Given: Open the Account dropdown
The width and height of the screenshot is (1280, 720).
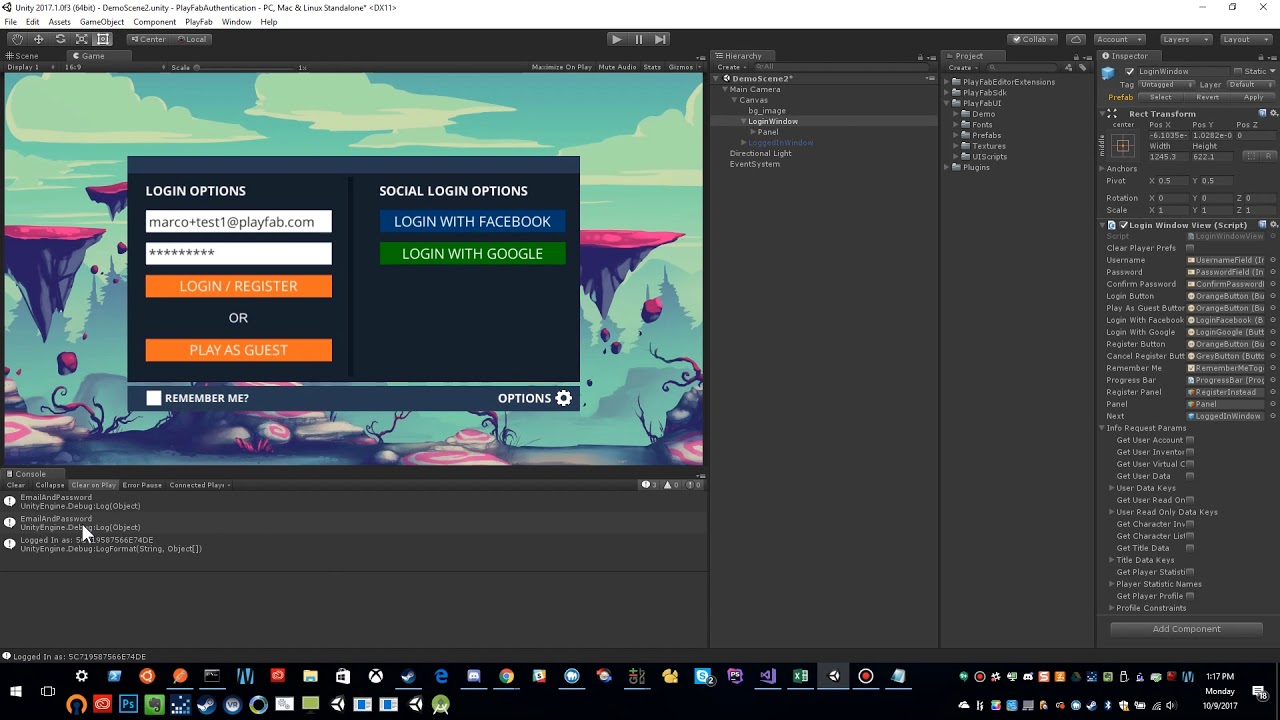Looking at the screenshot, I should point(1118,39).
